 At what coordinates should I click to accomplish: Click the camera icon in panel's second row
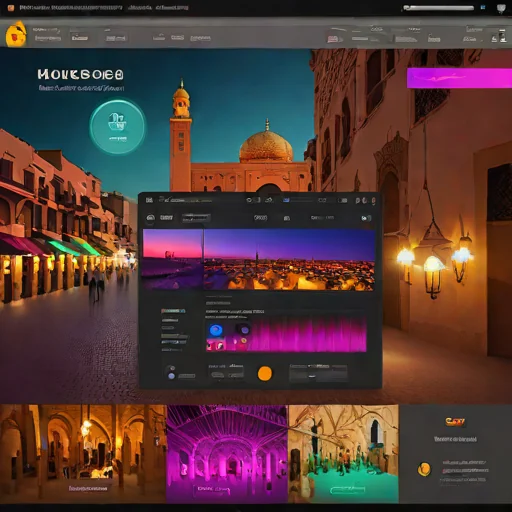click(287, 218)
